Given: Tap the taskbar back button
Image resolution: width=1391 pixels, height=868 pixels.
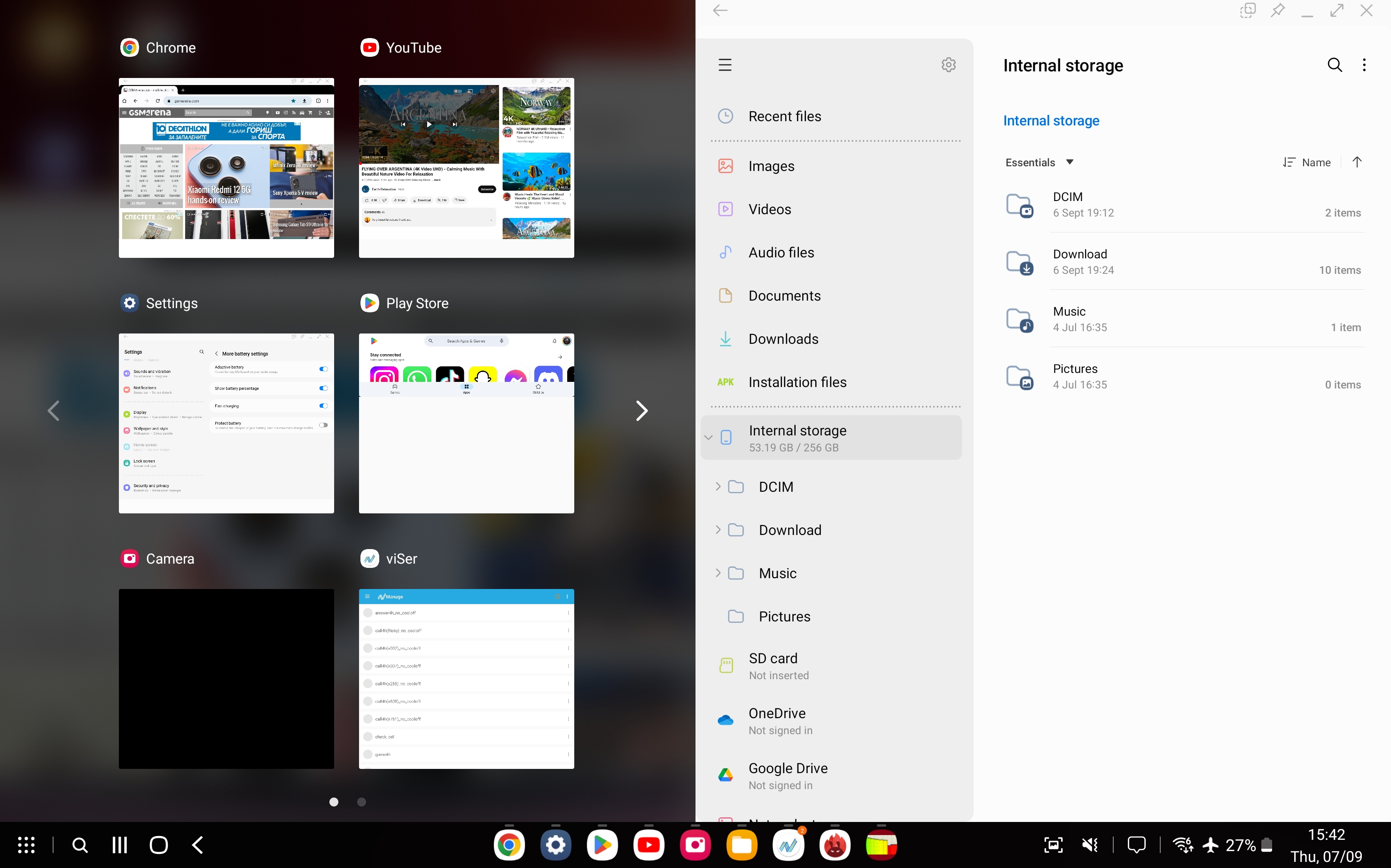Looking at the screenshot, I should [197, 845].
